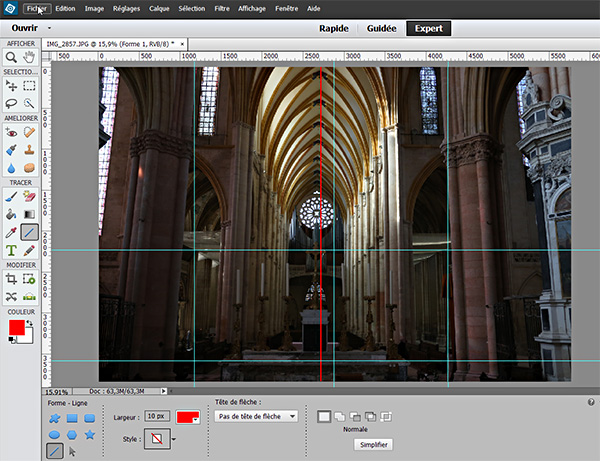The height and width of the screenshot is (461, 600).
Task: Enable intersect shape areas mode
Action: [x=370, y=417]
